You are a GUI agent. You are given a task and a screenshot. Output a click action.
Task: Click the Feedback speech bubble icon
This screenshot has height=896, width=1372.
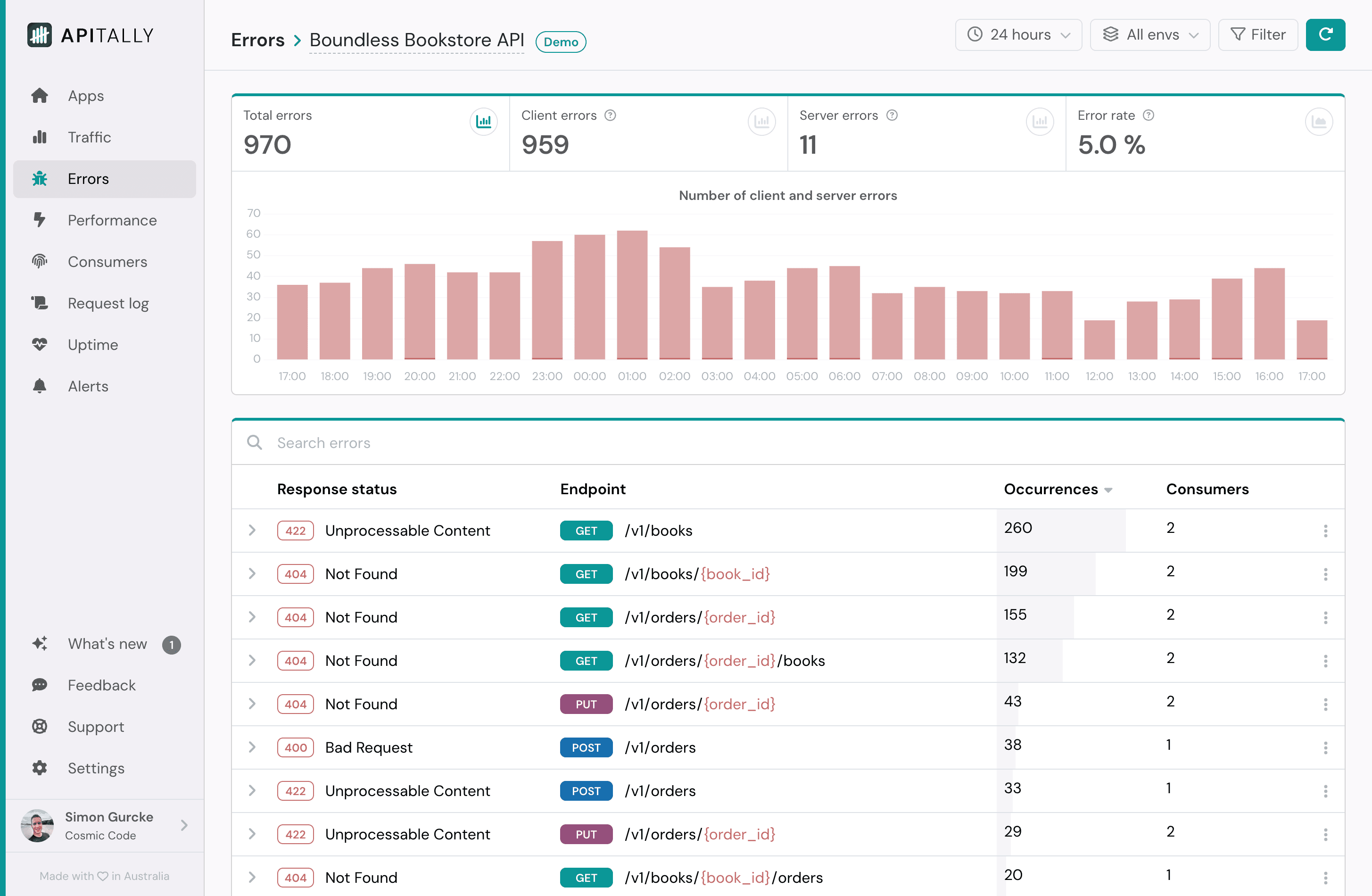(x=39, y=685)
